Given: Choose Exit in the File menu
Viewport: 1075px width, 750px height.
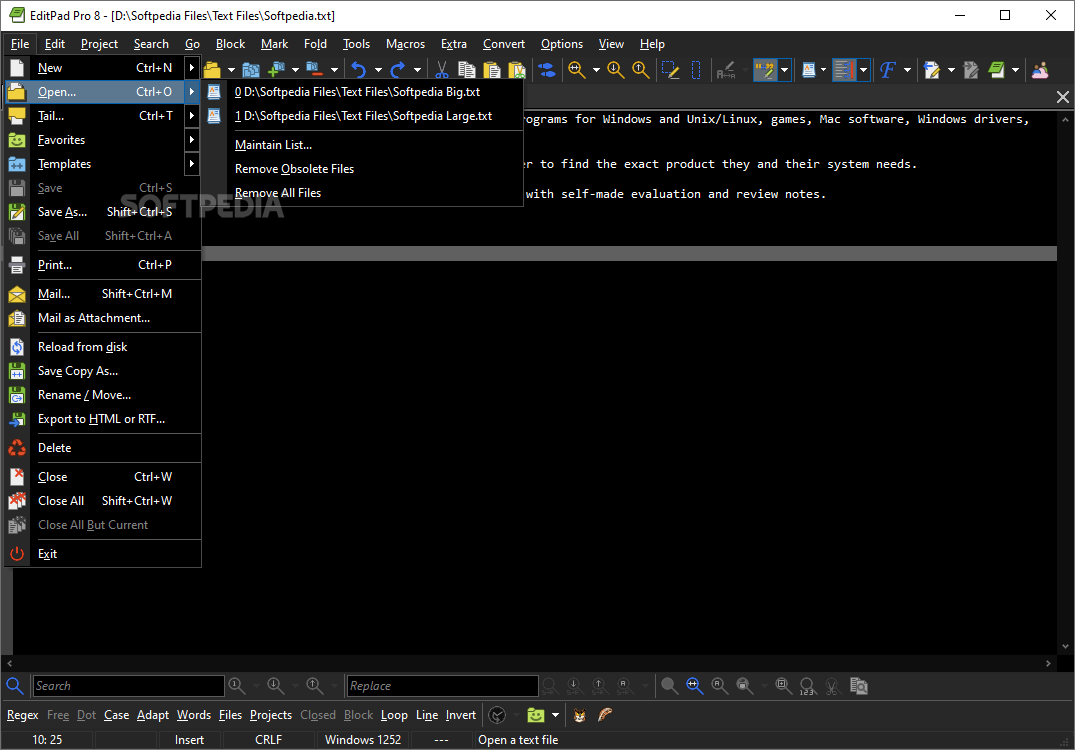Looking at the screenshot, I should tap(104, 554).
